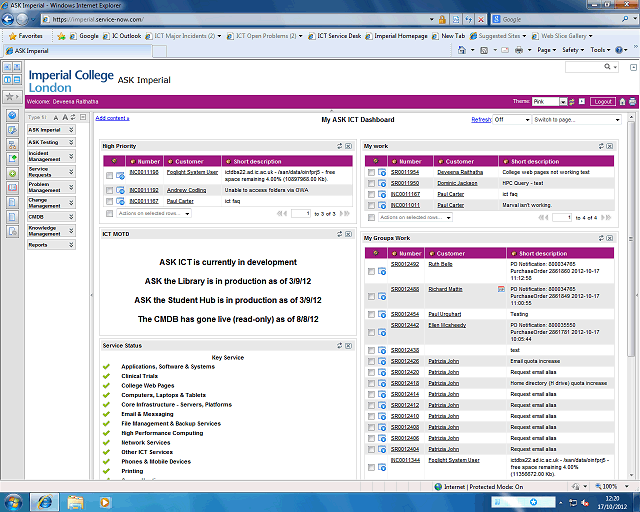Close the My Groups Work widget
The height and width of the screenshot is (512, 640).
pos(611,239)
